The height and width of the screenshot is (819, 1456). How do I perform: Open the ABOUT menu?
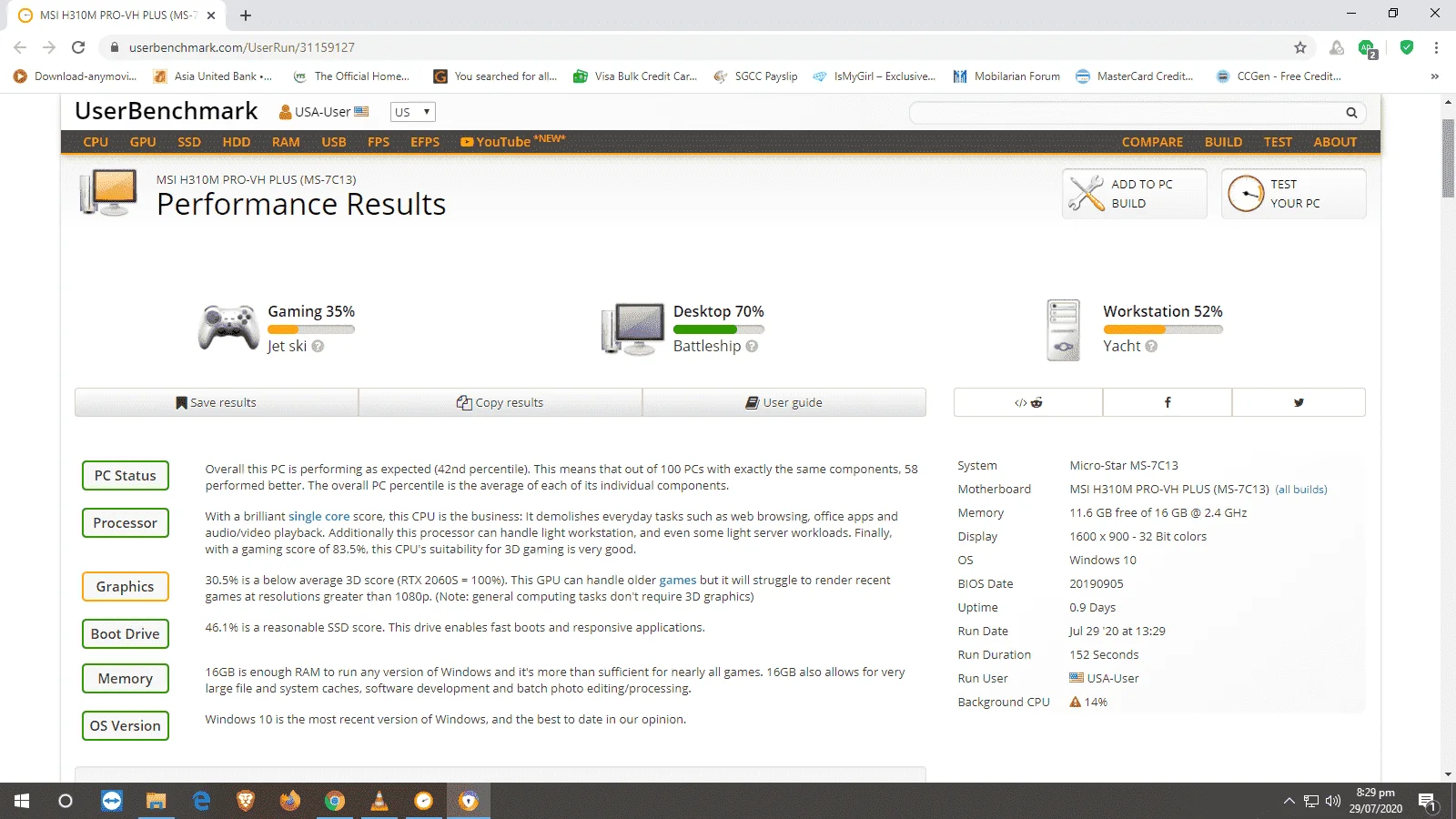click(1335, 142)
